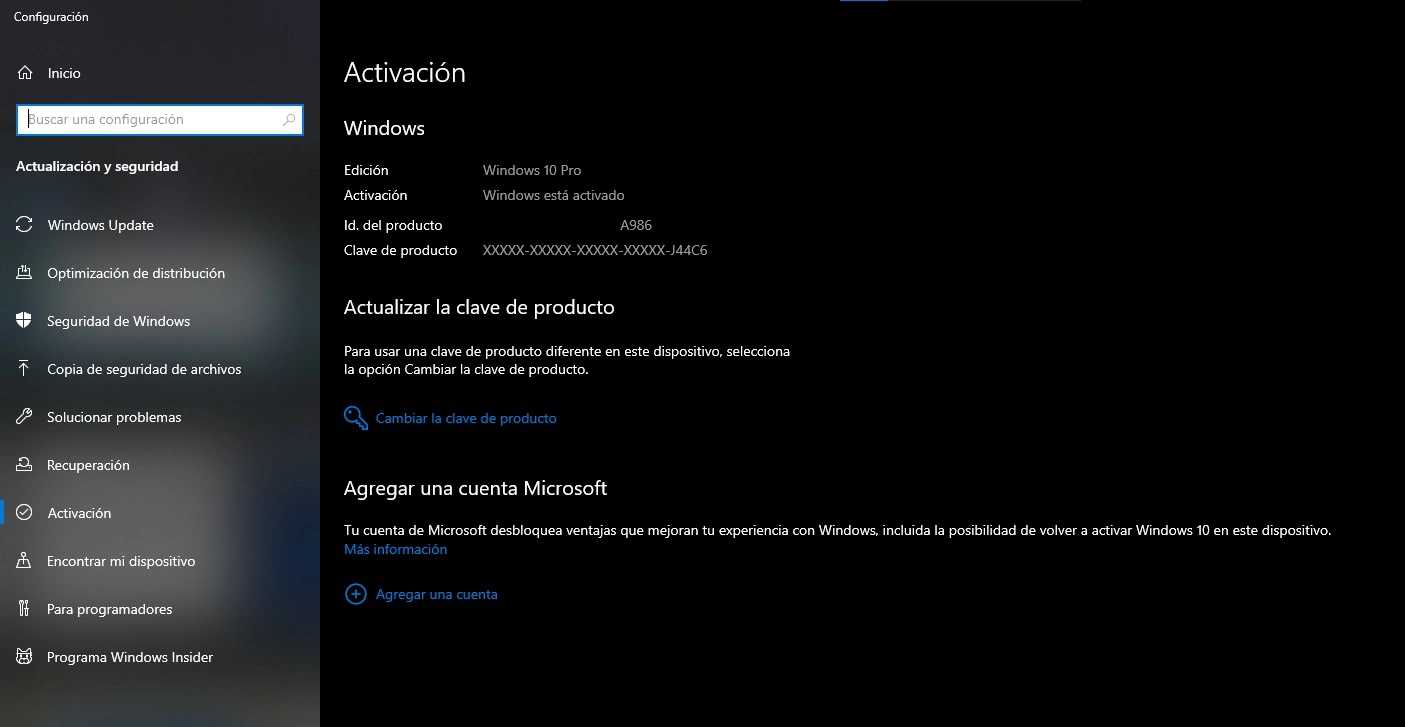Image resolution: width=1405 pixels, height=727 pixels.
Task: Open Seguridad de Windows settings
Action: 160,321
